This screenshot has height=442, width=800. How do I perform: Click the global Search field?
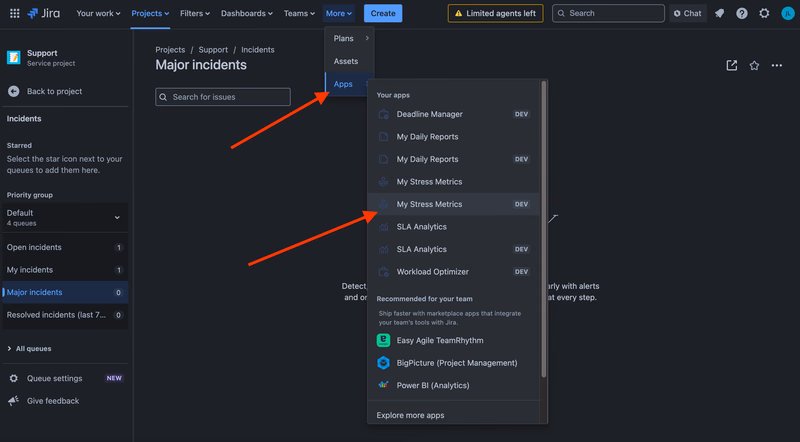(x=608, y=13)
